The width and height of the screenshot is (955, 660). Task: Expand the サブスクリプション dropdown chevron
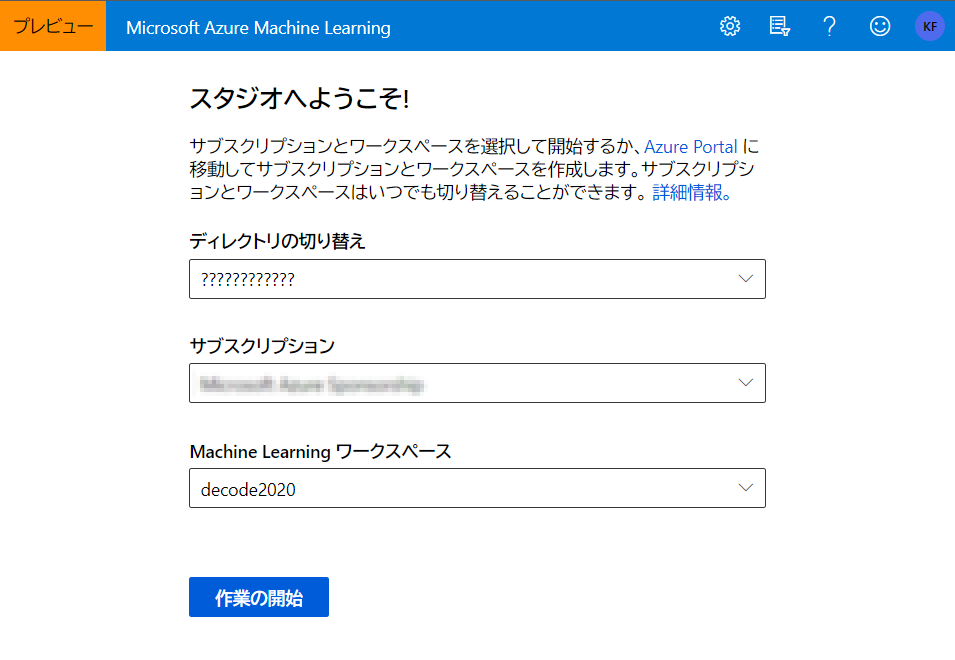(745, 383)
